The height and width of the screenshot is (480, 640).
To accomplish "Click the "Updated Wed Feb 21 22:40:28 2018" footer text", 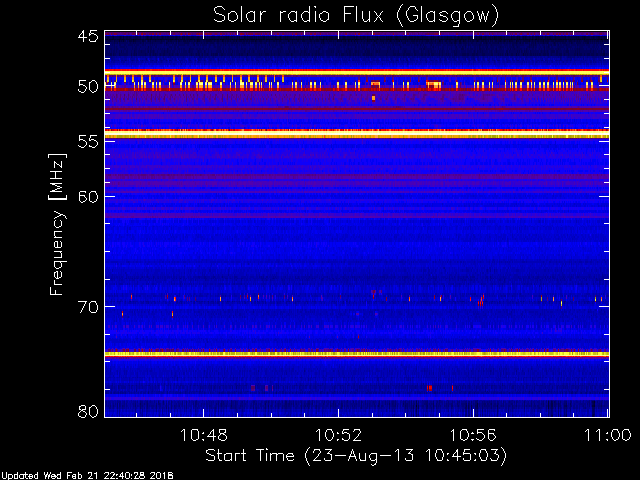I will [87, 476].
